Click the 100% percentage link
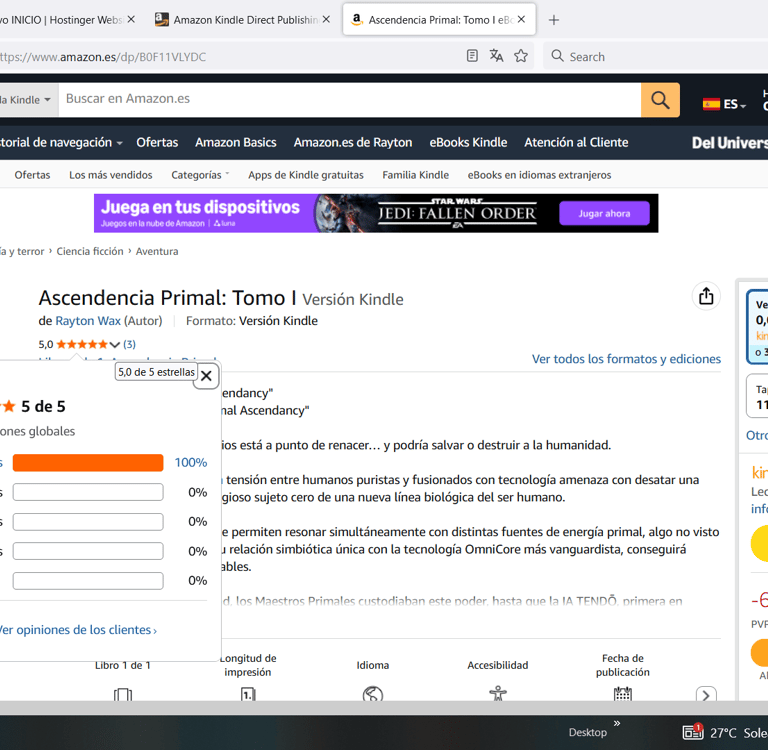Image resolution: width=768 pixels, height=750 pixels. (x=191, y=462)
